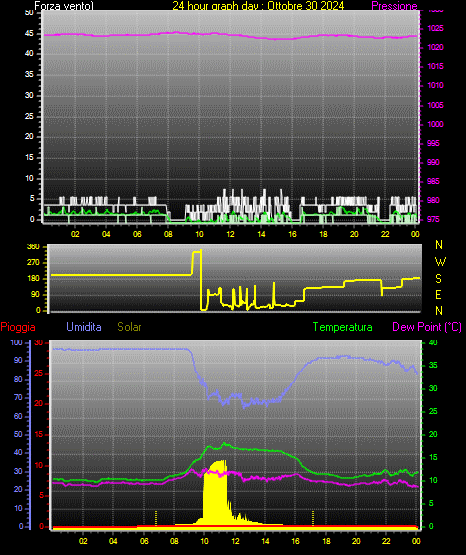Image resolution: width=466 pixels, height=555 pixels.
Task: Click the W compass direction letter
Action: 440,262
